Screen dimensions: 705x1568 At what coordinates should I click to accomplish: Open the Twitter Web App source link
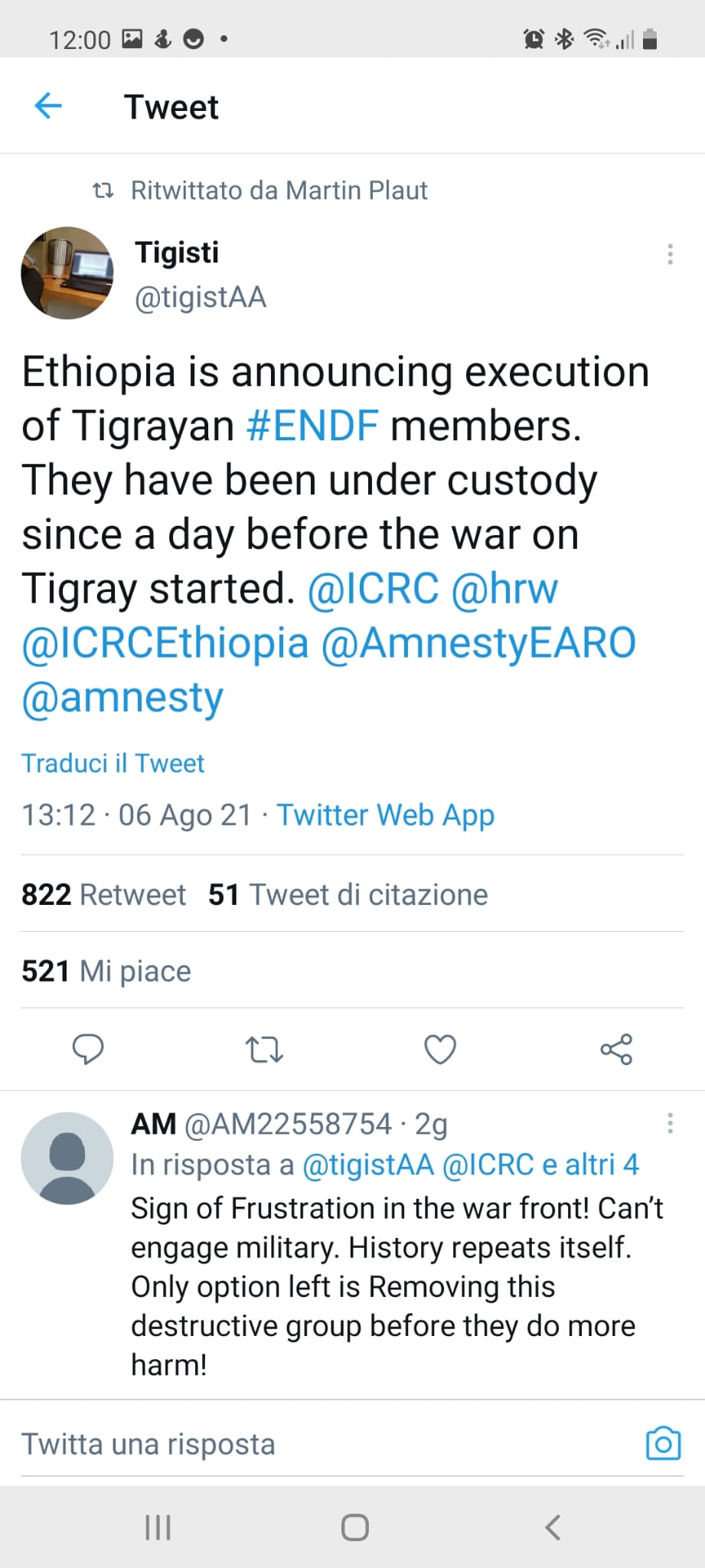pyautogui.click(x=385, y=815)
